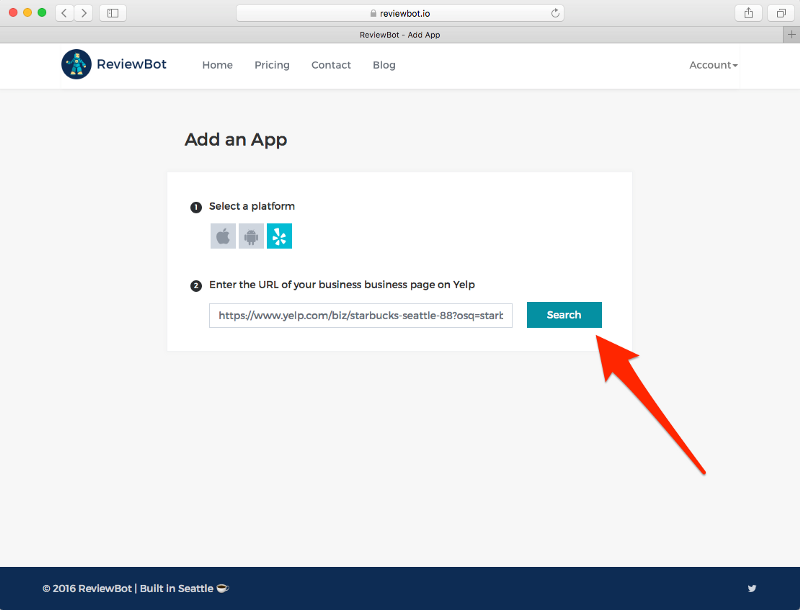800x610 pixels.
Task: Go forward to next page
Action: click(83, 13)
